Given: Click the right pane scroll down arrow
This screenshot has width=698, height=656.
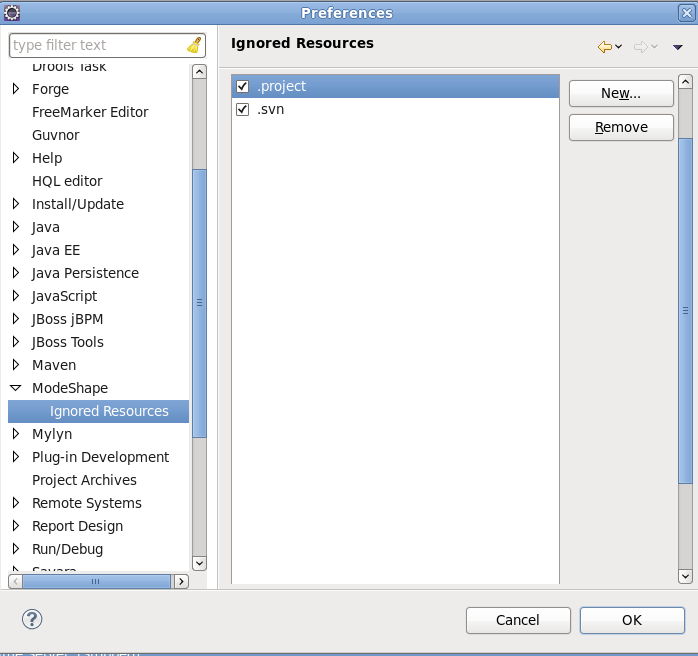Looking at the screenshot, I should 685,576.
